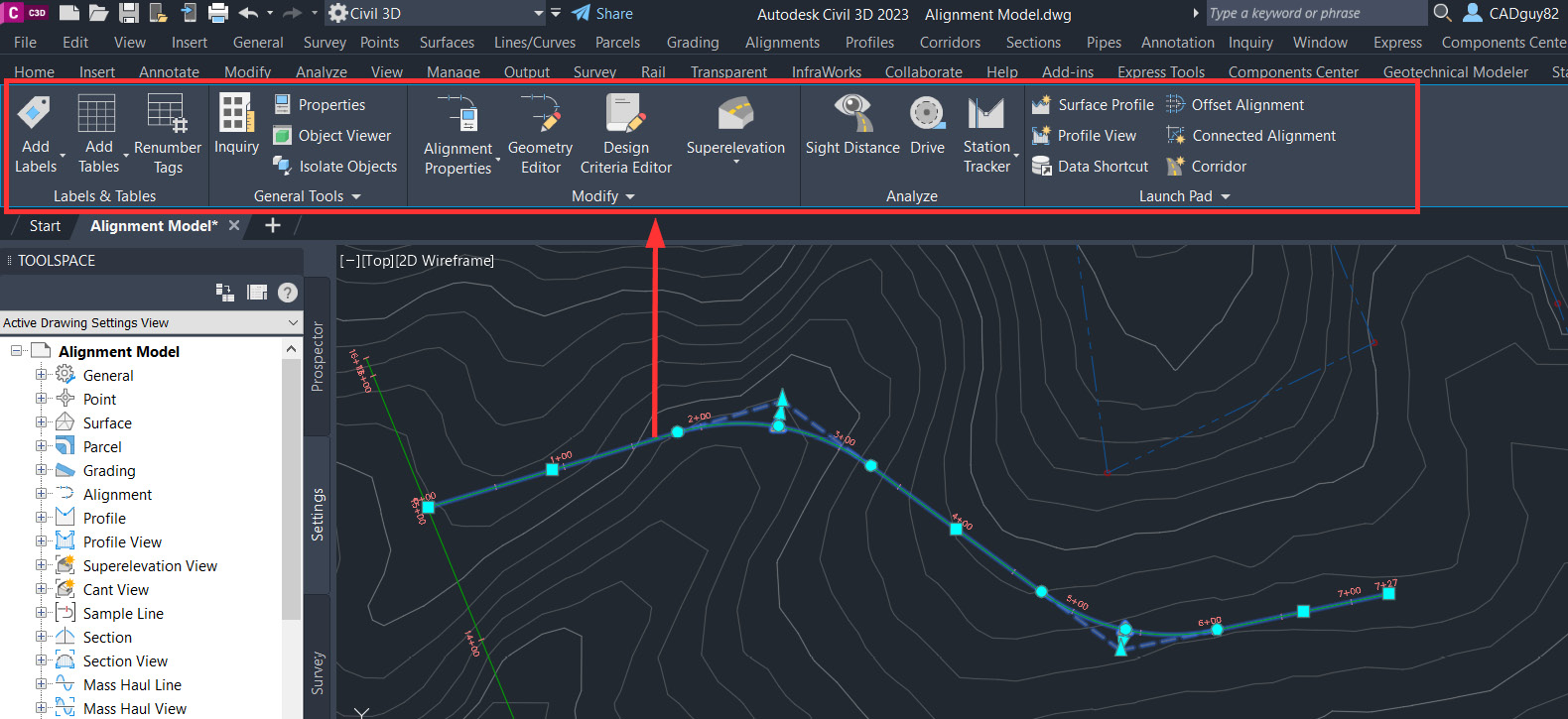Expand the General tree node
Viewport: 1568px width, 719px height.
pos(41,375)
